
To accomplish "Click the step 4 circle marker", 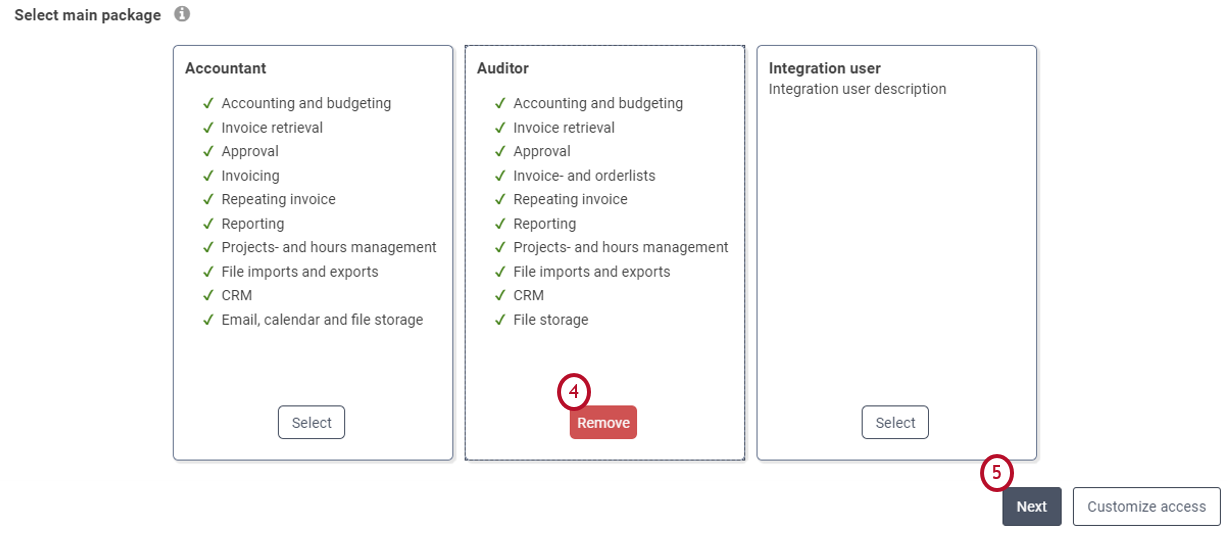I will pyautogui.click(x=574, y=393).
